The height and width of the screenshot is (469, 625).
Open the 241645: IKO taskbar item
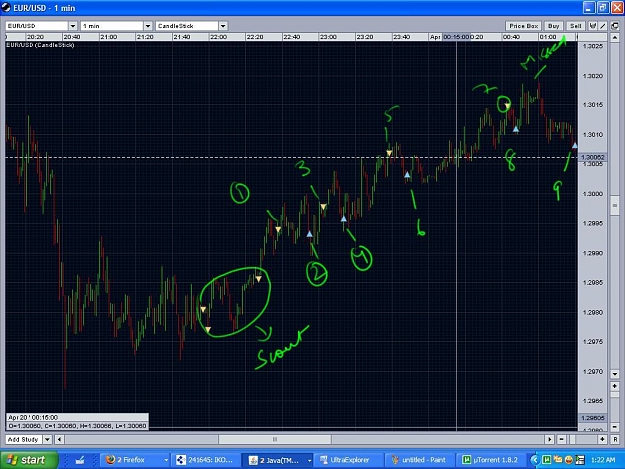pyautogui.click(x=206, y=460)
